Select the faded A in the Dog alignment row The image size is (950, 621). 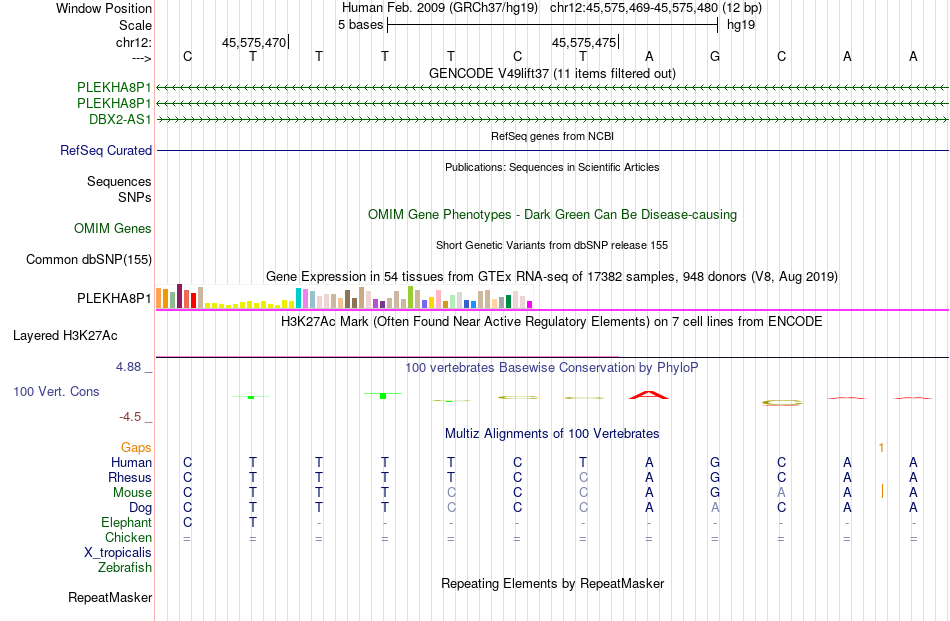[715, 508]
